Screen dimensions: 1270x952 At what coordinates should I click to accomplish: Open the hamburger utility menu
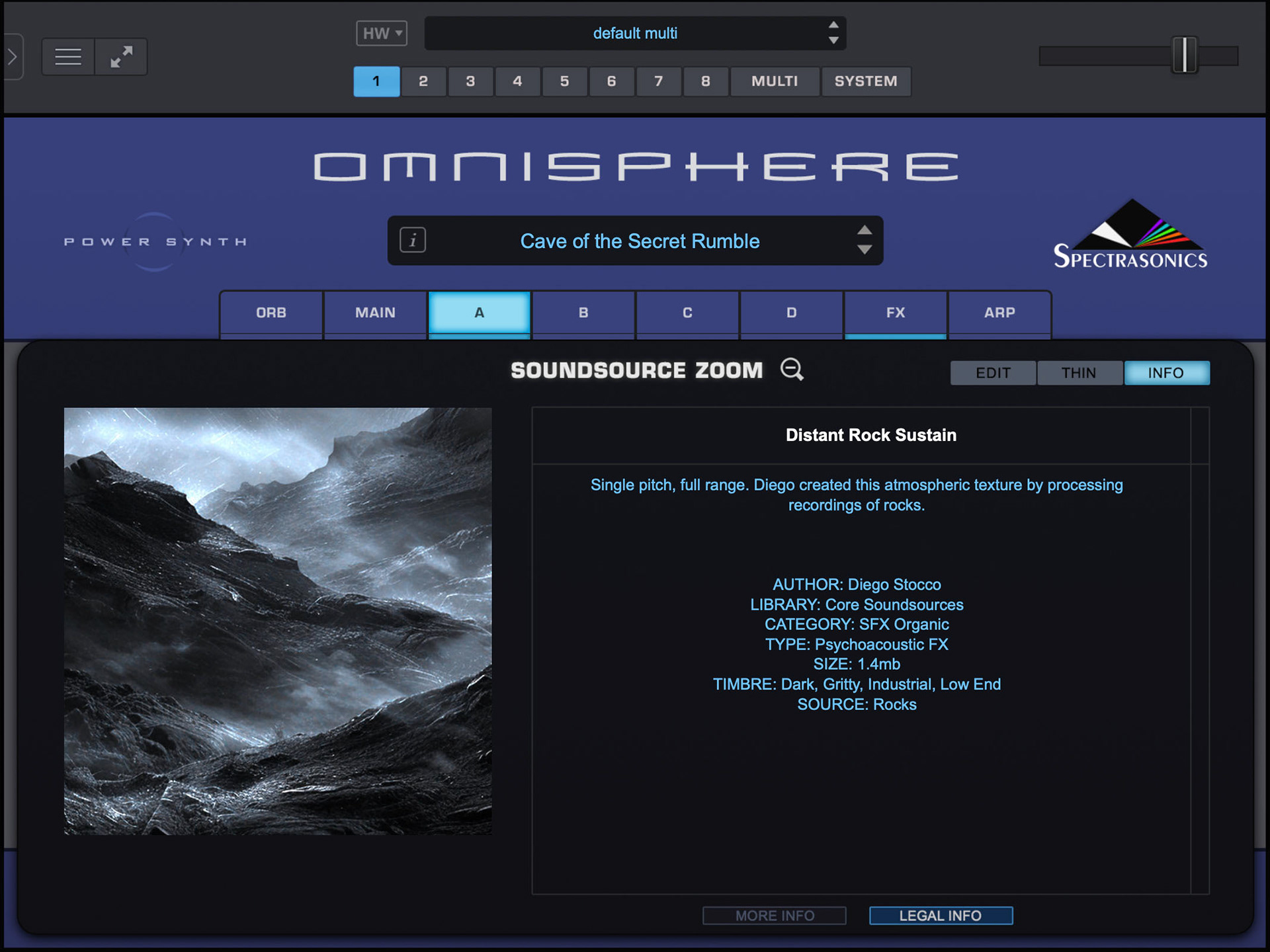click(68, 57)
